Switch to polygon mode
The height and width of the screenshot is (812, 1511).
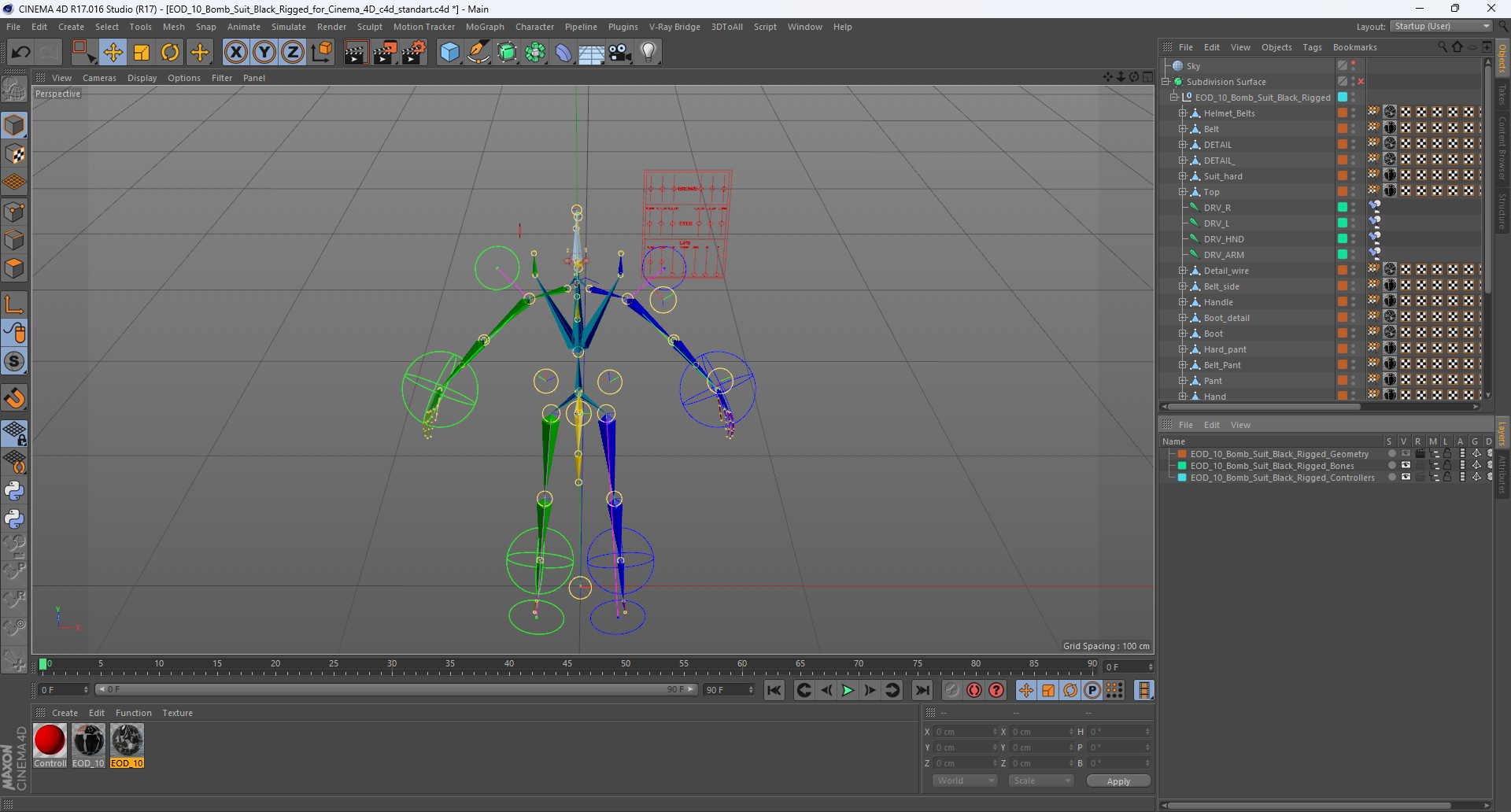14,269
